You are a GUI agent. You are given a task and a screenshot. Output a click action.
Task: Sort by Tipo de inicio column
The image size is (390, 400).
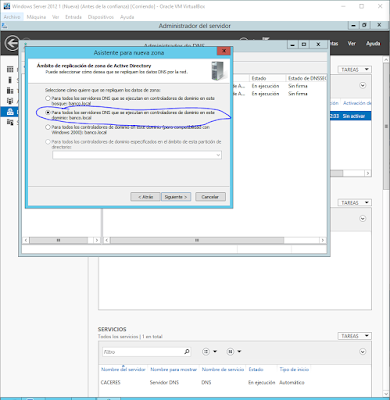click(294, 369)
